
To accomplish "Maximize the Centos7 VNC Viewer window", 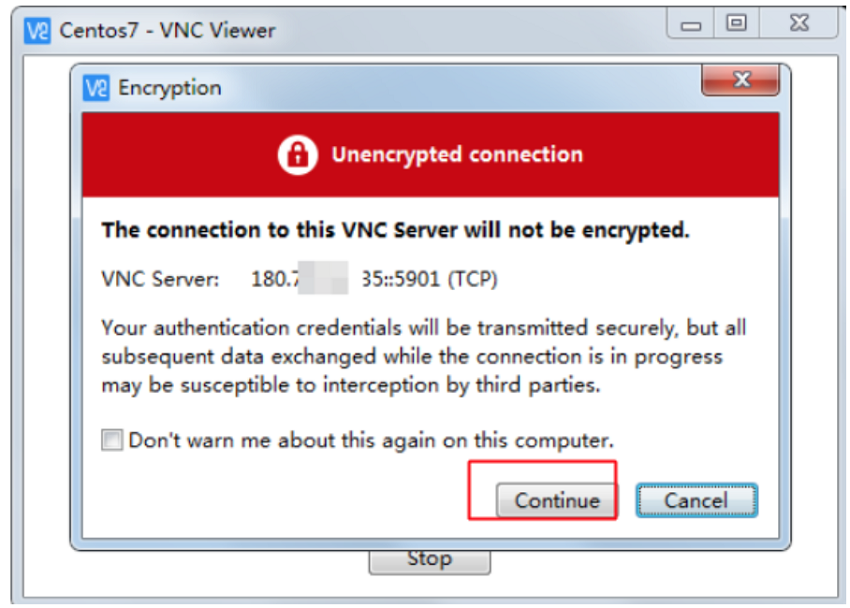I will (x=736, y=23).
